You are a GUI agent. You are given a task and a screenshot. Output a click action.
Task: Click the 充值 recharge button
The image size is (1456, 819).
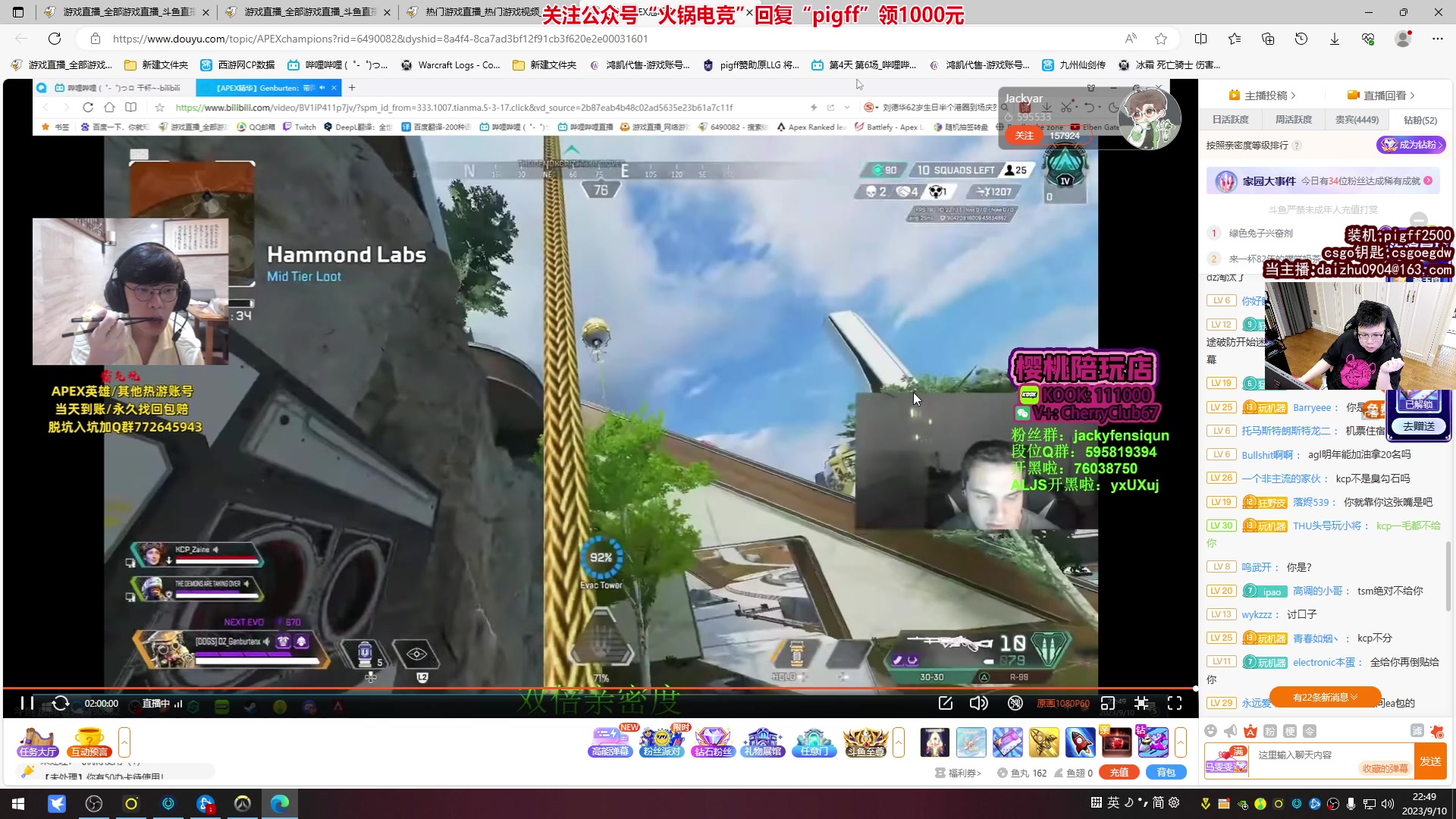pyautogui.click(x=1119, y=773)
